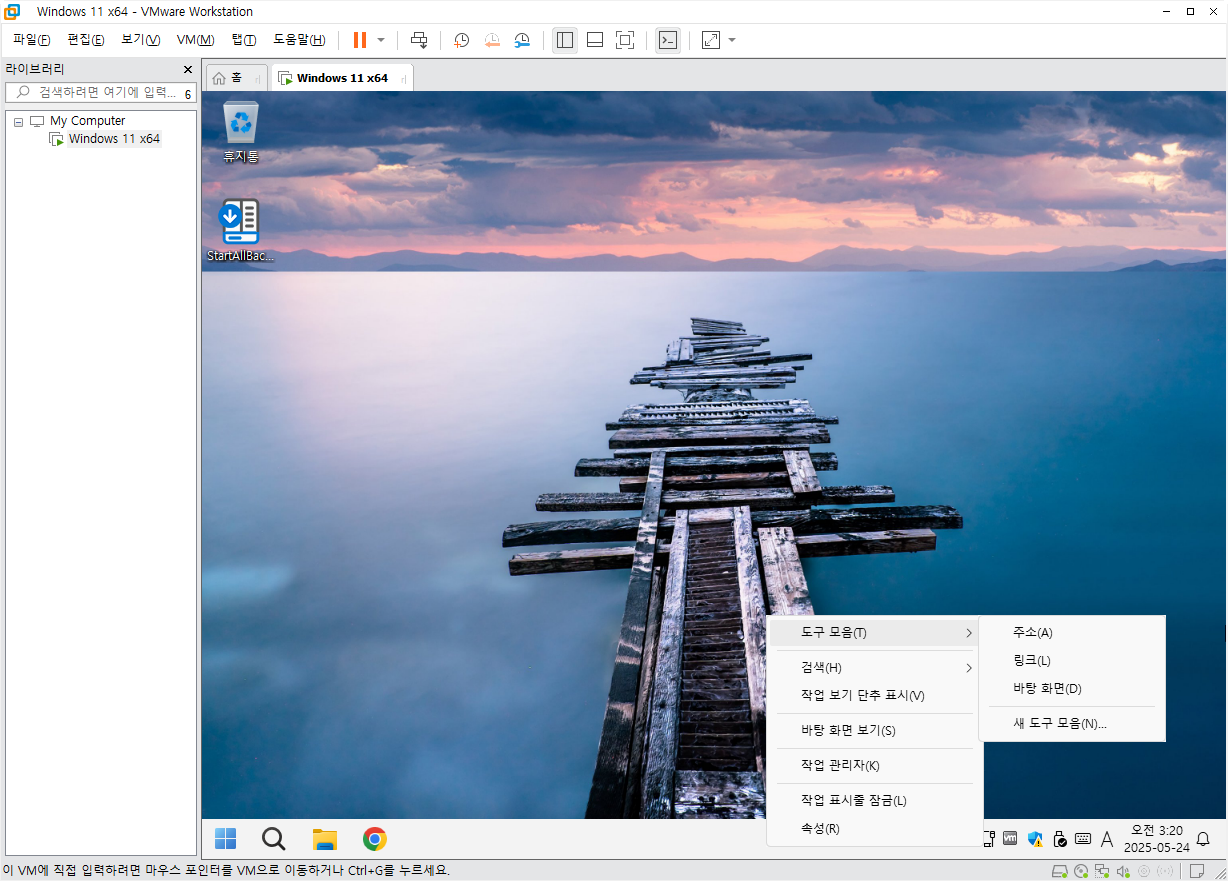Click the stretch guest display icon
Viewport: 1228px width, 881px height.
[711, 40]
